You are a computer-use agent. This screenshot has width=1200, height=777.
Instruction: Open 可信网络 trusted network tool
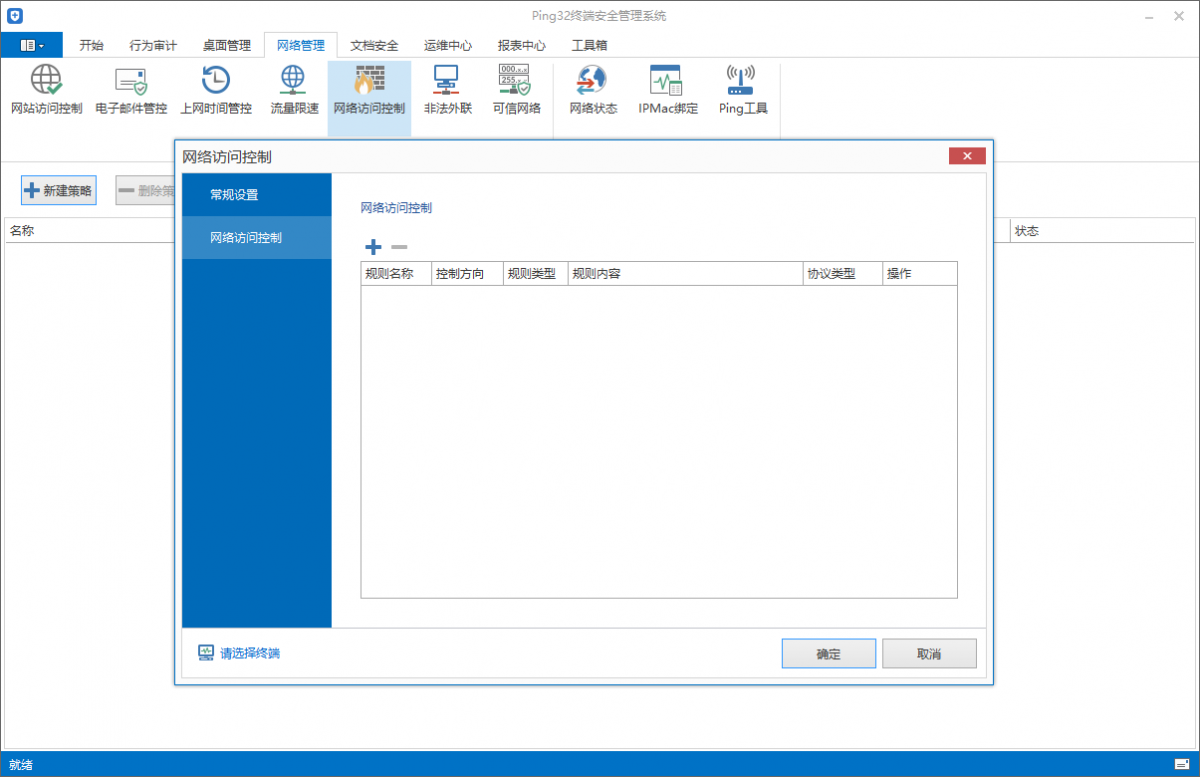516,90
